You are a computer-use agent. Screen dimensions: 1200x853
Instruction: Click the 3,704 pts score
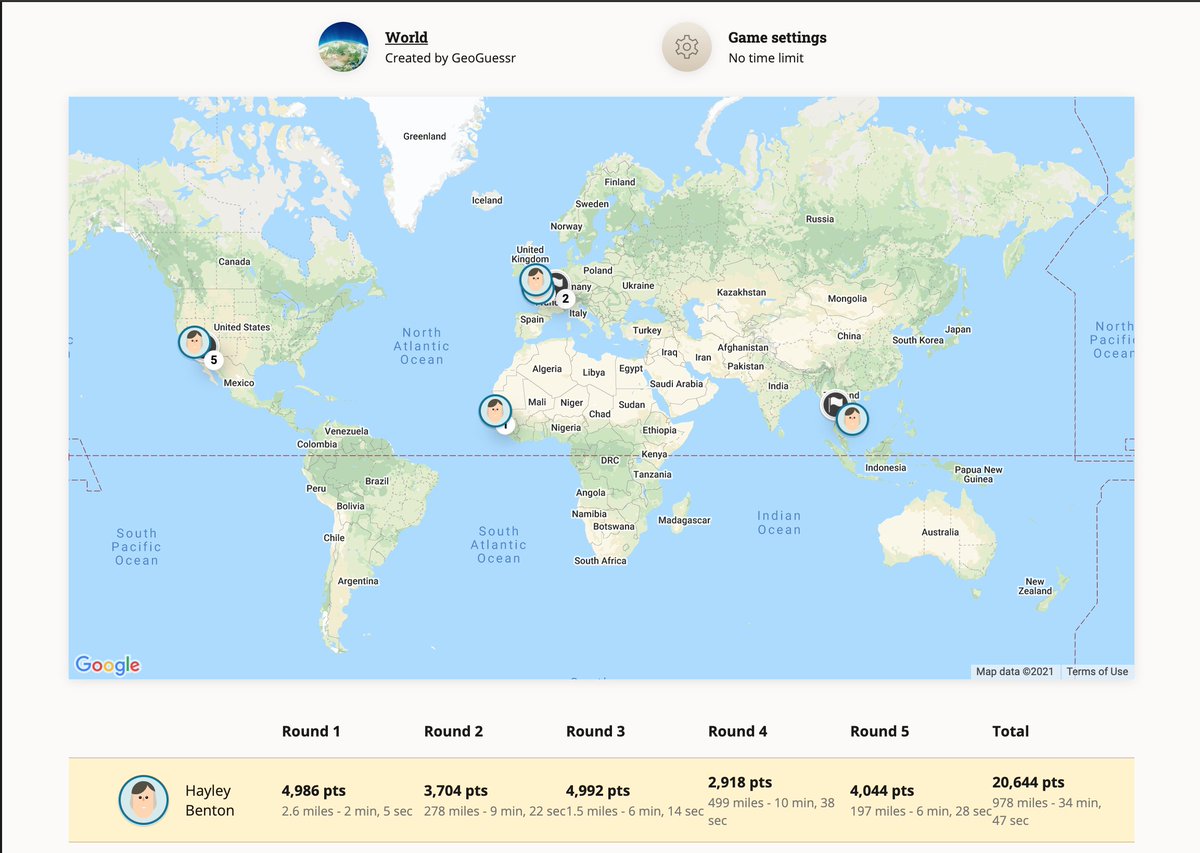[x=456, y=791]
